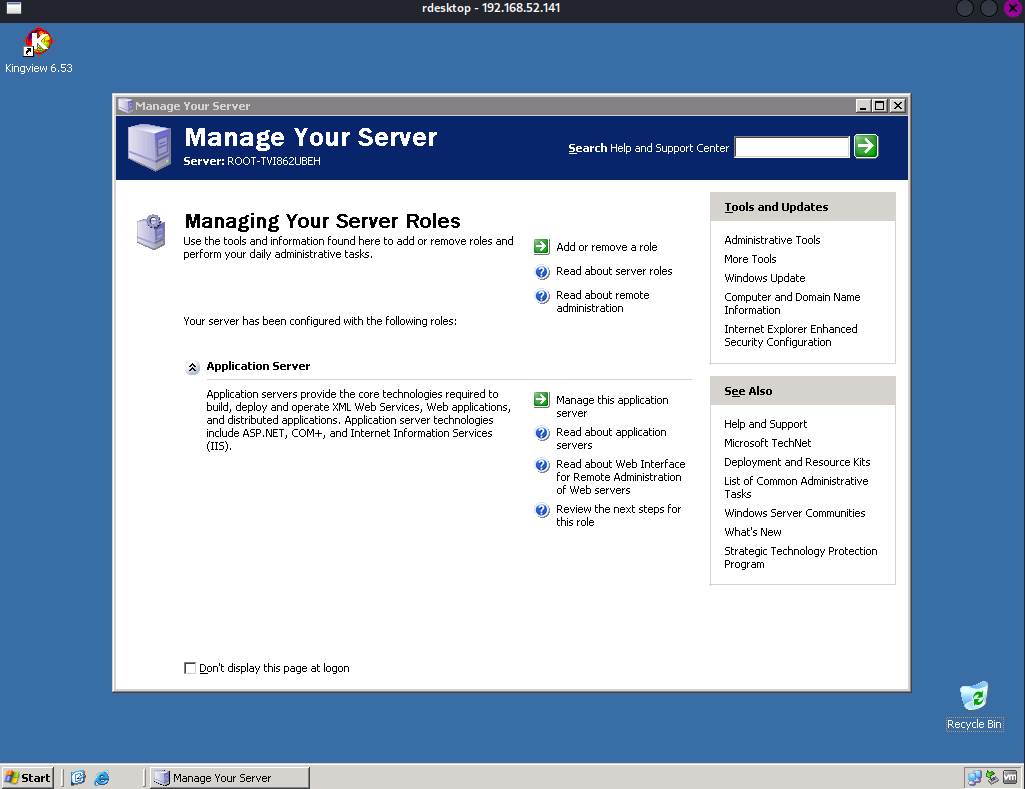Click help icon beside Read about remote administration
The height and width of the screenshot is (789, 1025).
(x=542, y=296)
